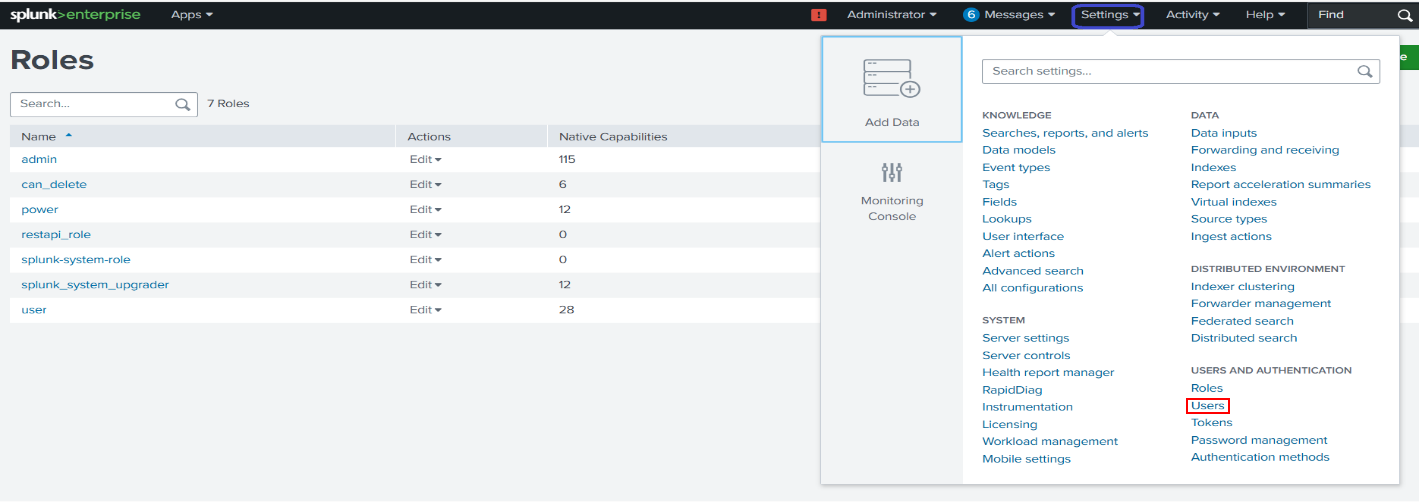Click the search icon in Search settings field
This screenshot has height=502, width=1419.
click(x=1365, y=71)
